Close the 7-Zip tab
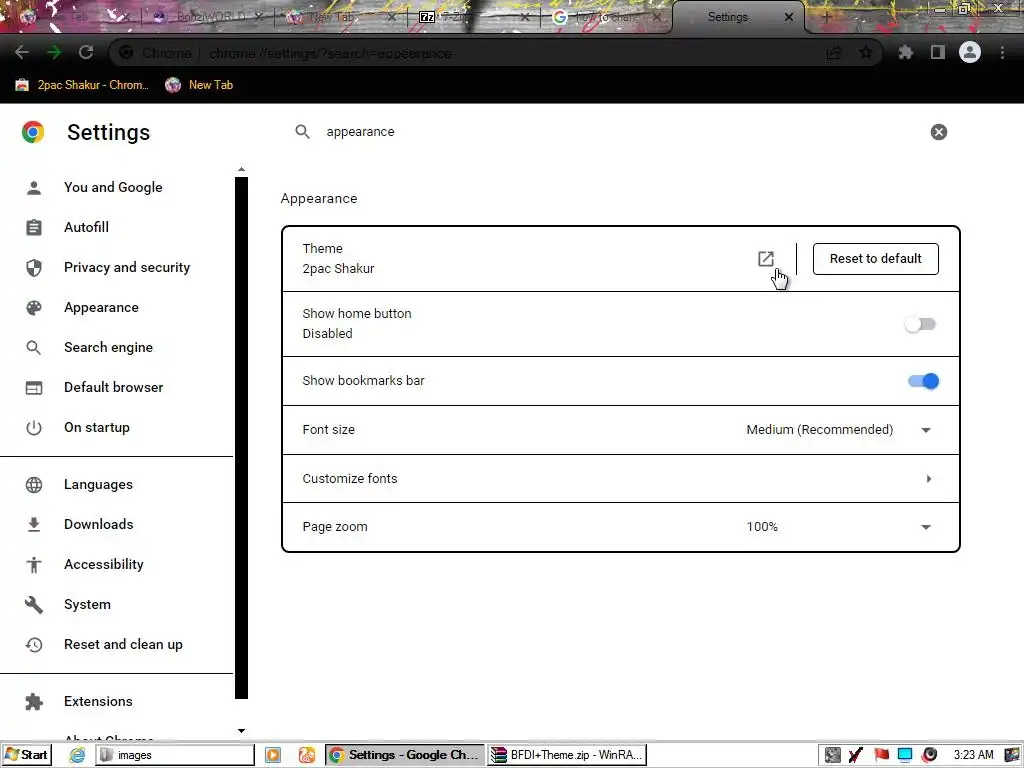 tap(525, 17)
